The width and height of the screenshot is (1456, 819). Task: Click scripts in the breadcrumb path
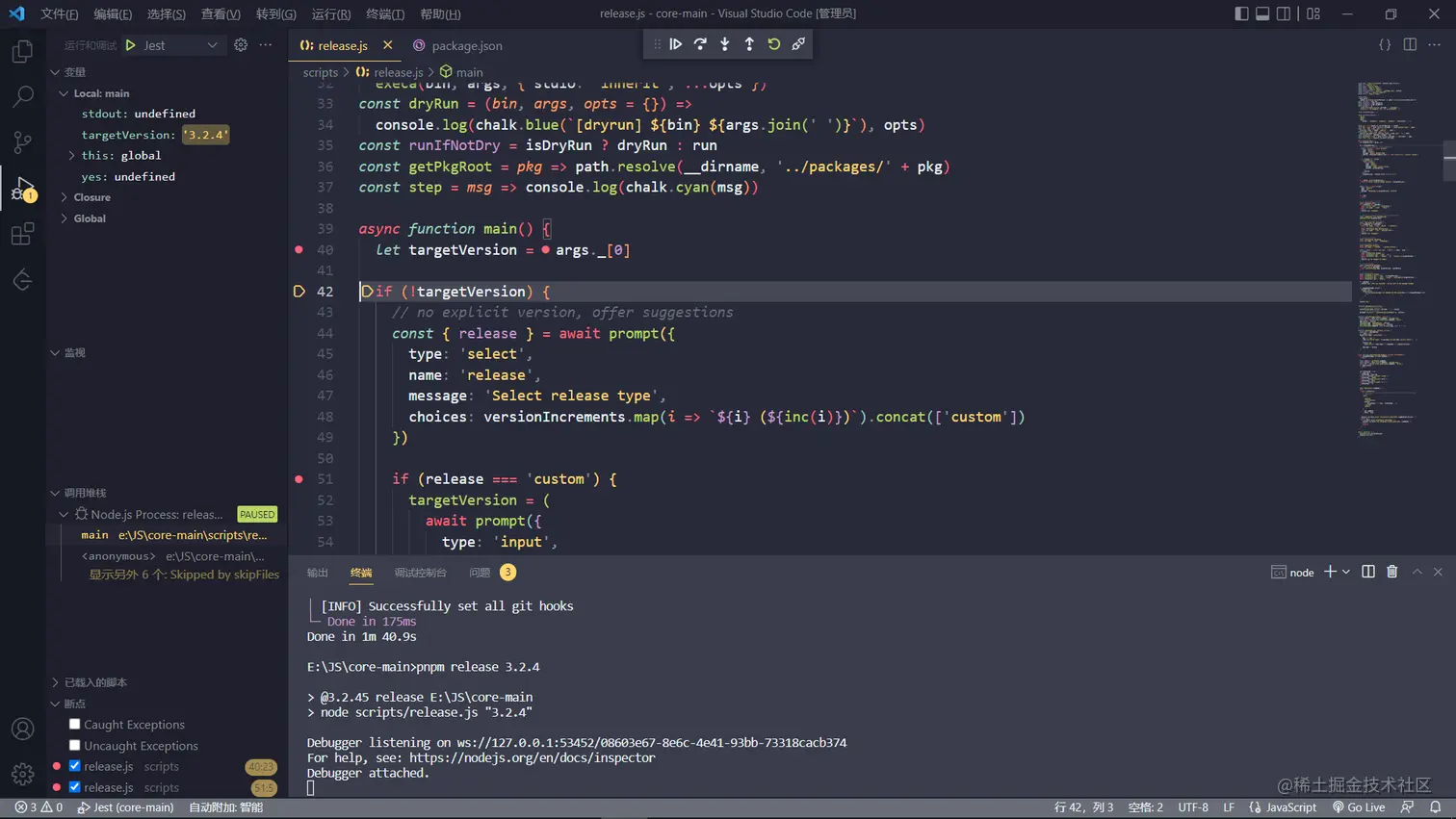(321, 72)
